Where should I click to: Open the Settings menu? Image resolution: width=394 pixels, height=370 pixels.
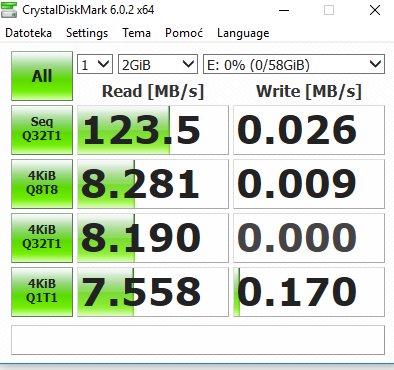87,33
